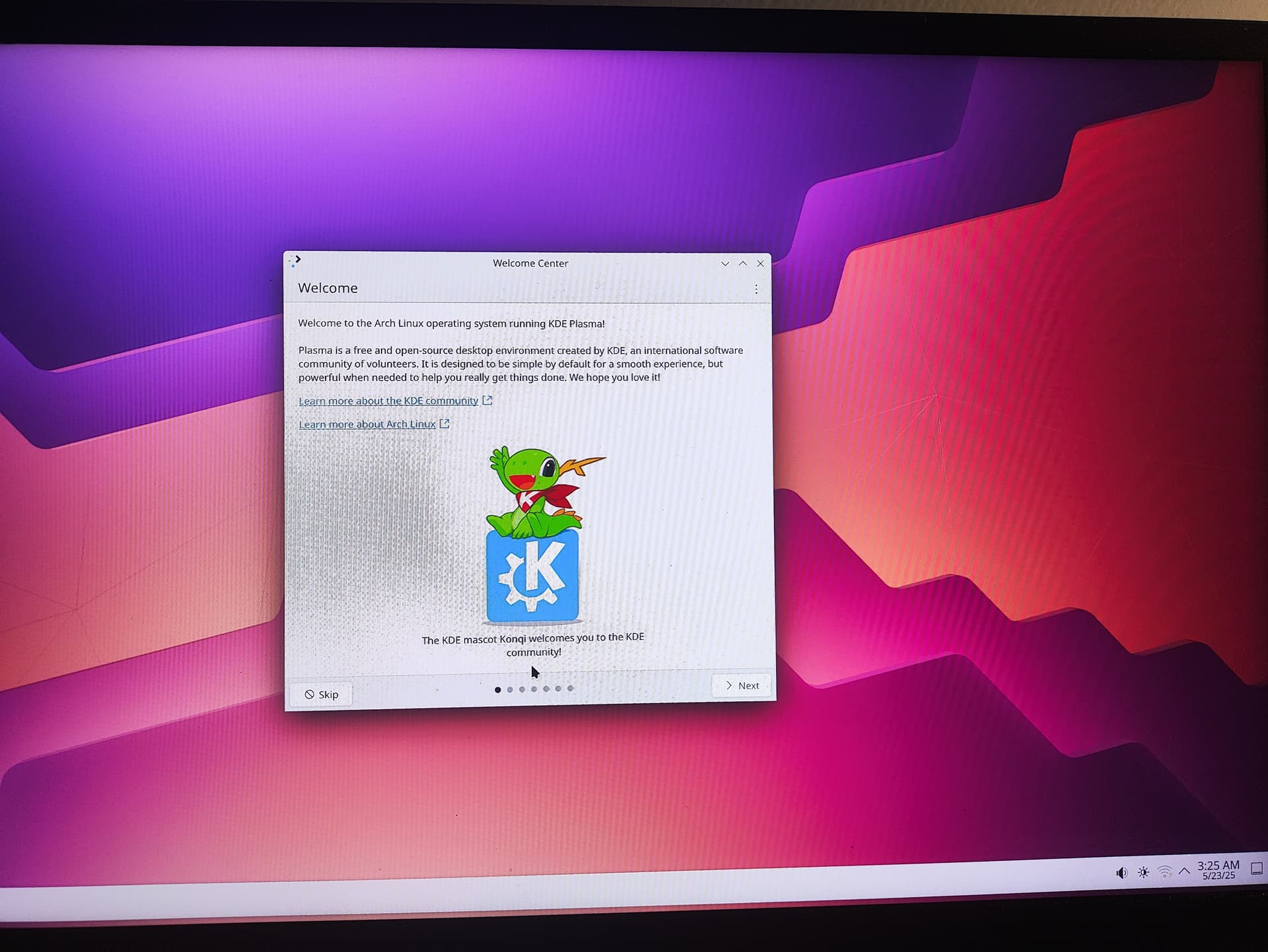The height and width of the screenshot is (952, 1268).
Task: Click the external link icon beside KDE community
Action: 487,400
